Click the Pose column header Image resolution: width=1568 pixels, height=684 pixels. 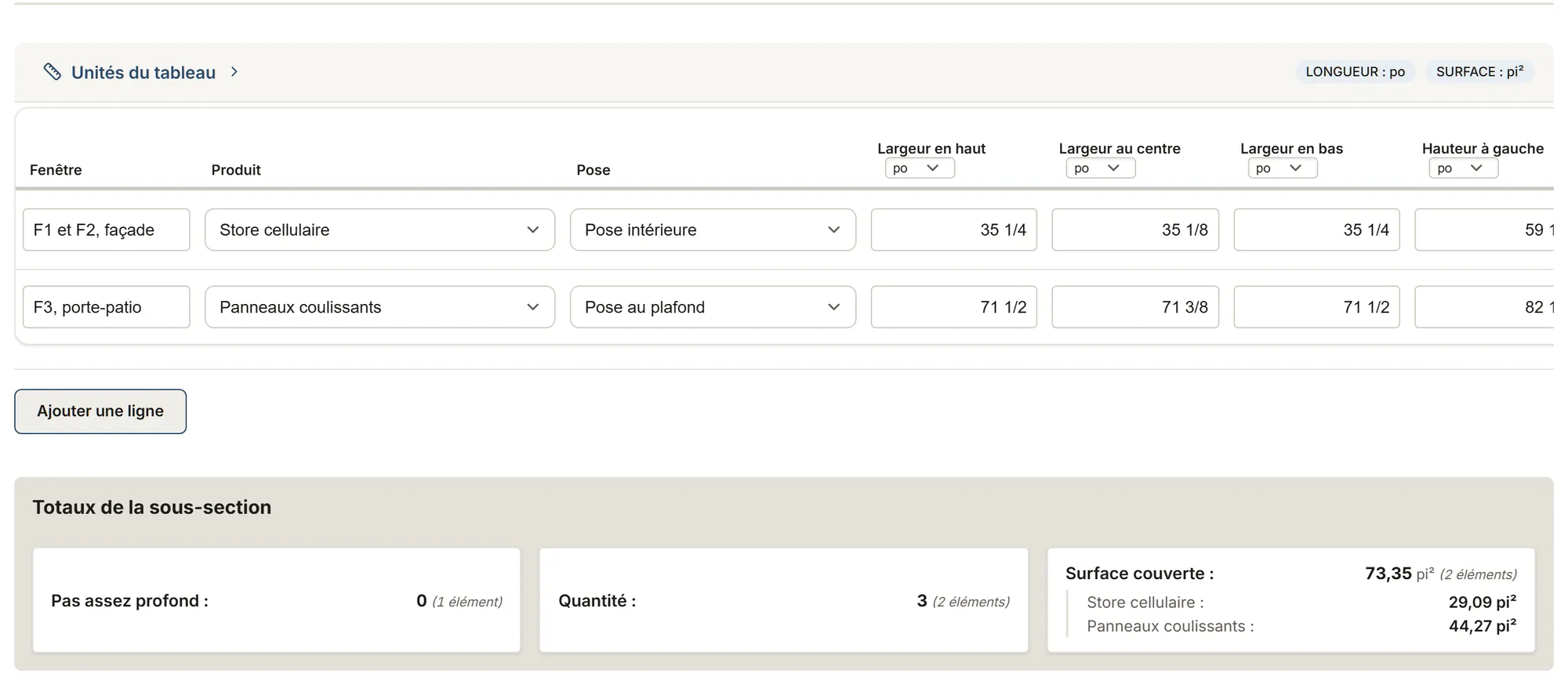[593, 170]
